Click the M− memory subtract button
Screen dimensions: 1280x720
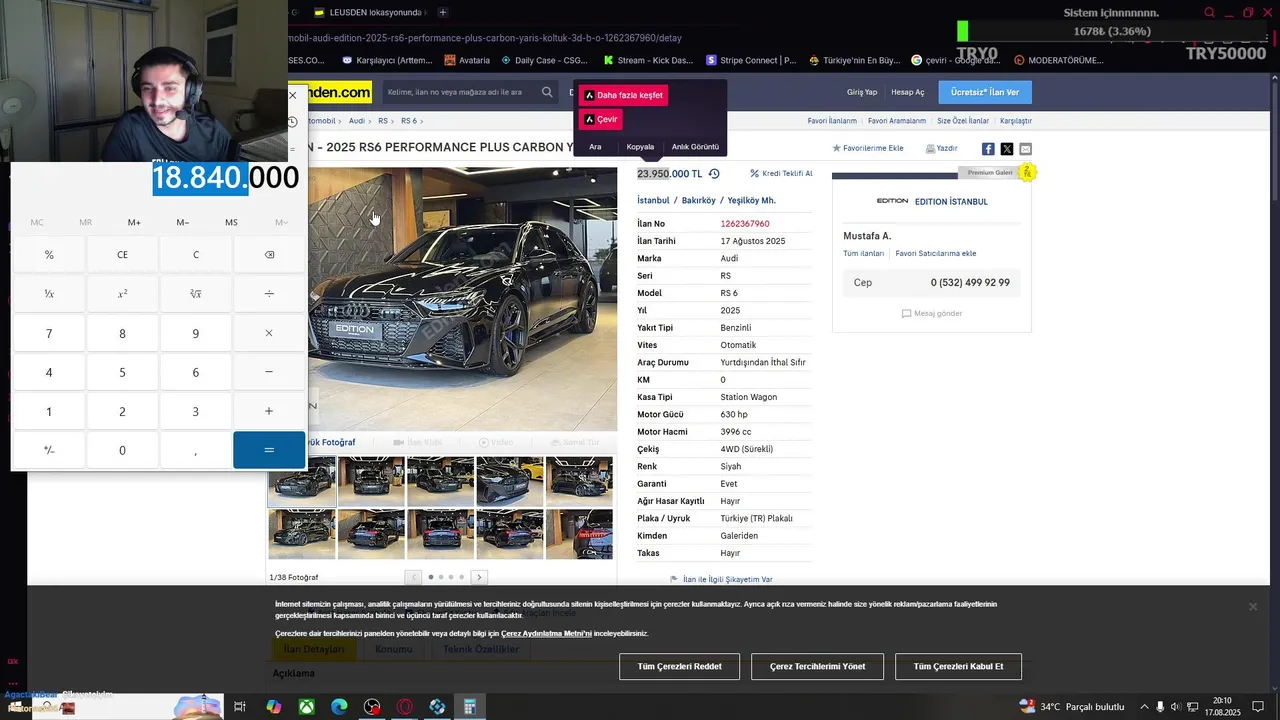click(183, 222)
